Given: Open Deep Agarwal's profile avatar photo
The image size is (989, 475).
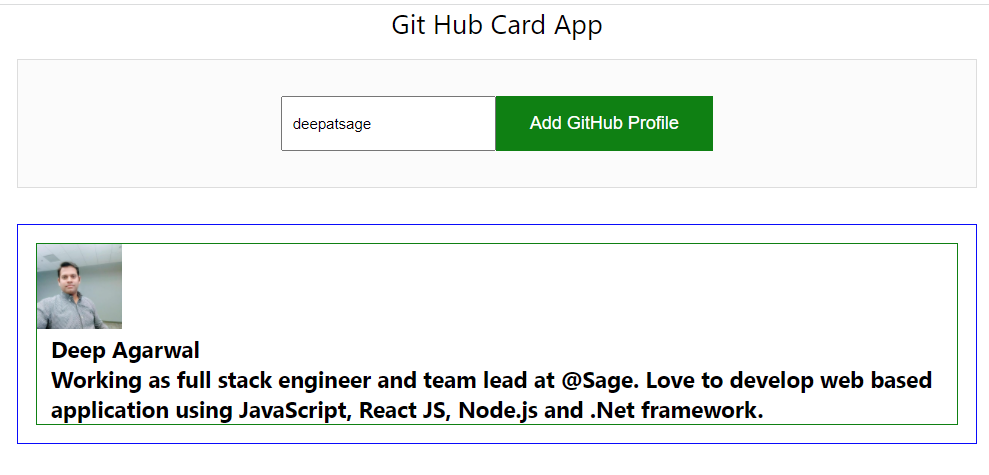Looking at the screenshot, I should click(79, 287).
